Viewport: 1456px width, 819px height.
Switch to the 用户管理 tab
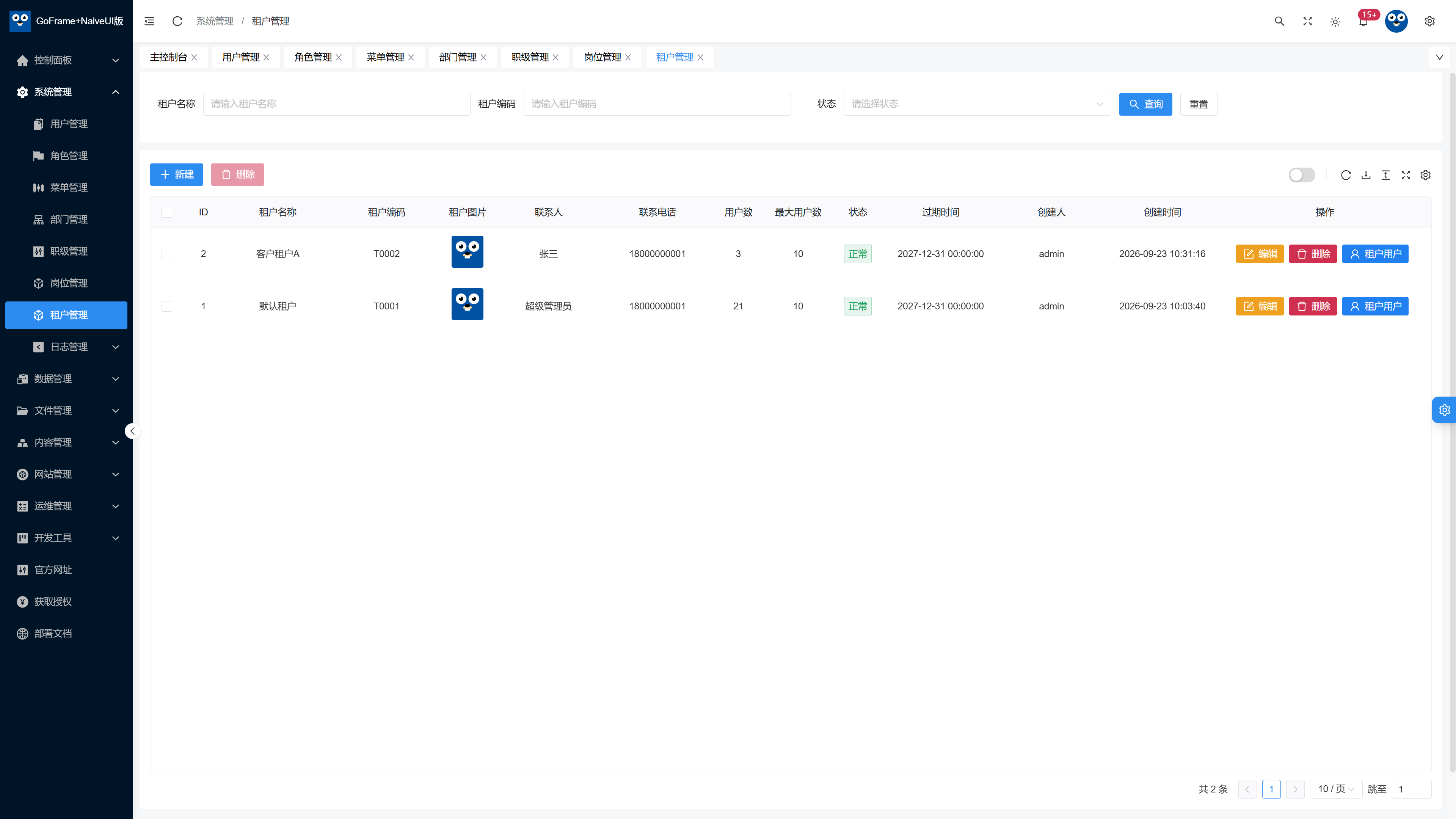(241, 57)
